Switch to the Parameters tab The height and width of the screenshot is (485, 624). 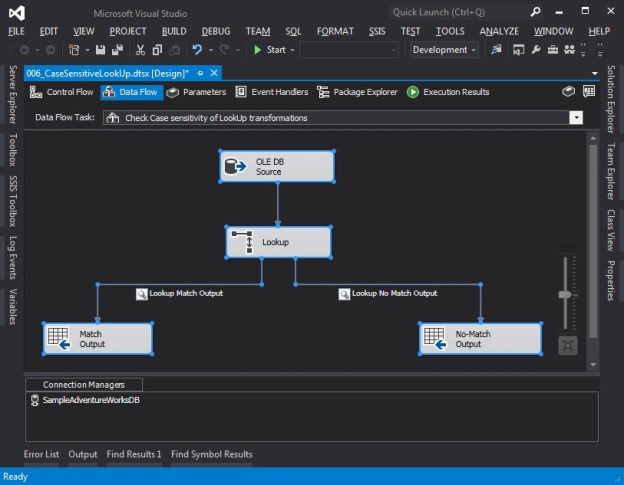pos(196,92)
